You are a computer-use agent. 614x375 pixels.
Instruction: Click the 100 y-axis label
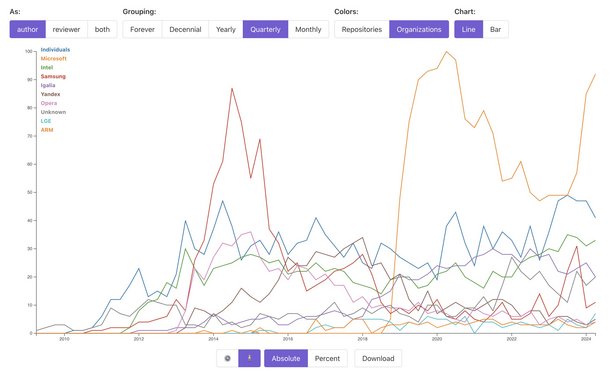(x=28, y=51)
